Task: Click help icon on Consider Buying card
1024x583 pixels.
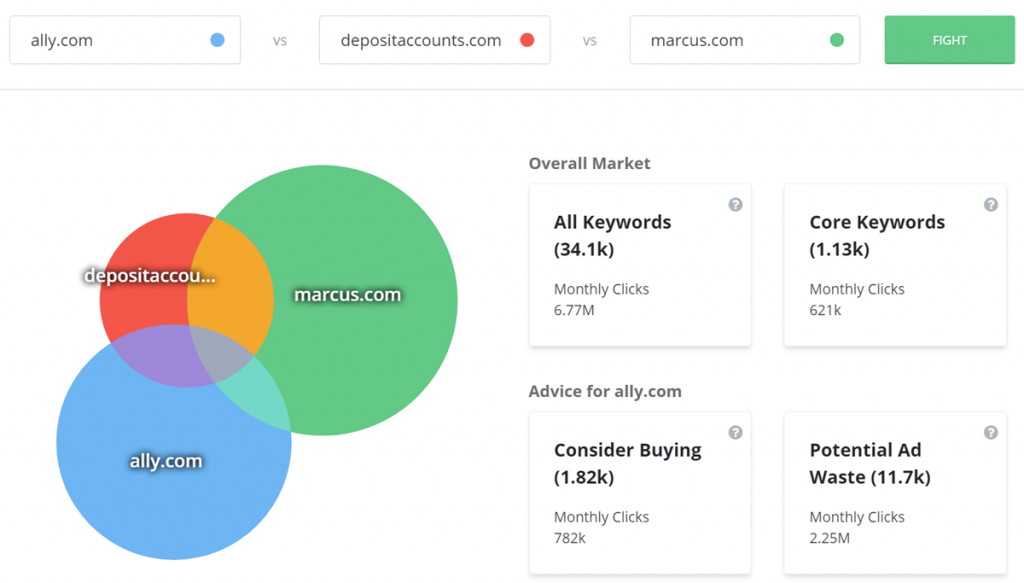Action: pyautogui.click(x=735, y=433)
